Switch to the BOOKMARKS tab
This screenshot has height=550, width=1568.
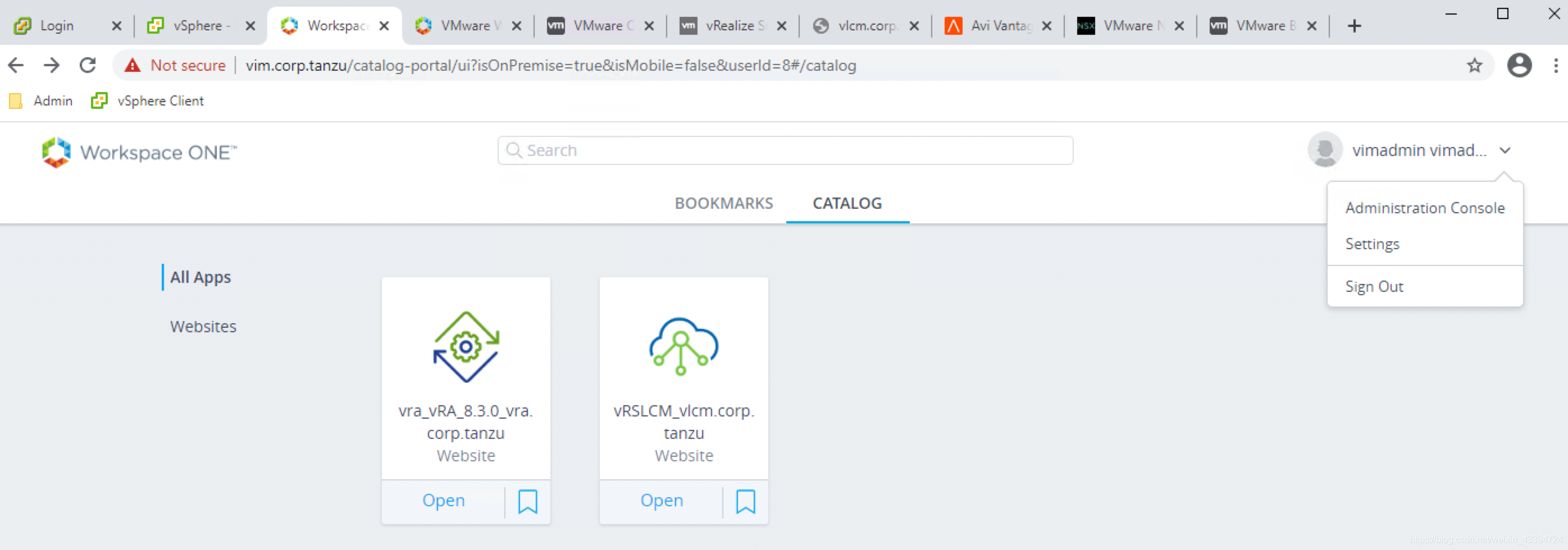(x=724, y=203)
